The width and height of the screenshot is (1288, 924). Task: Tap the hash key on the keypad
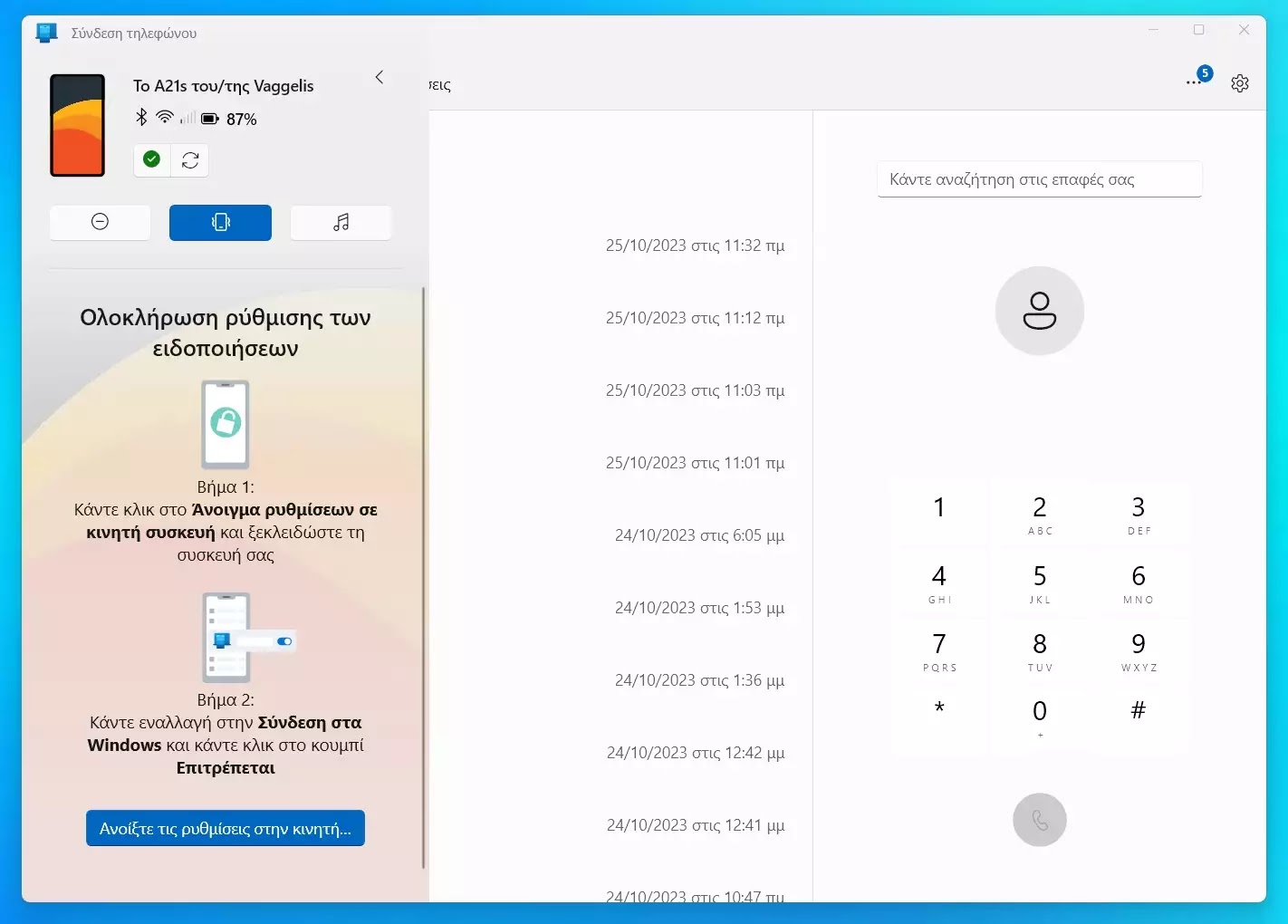pyautogui.click(x=1139, y=718)
